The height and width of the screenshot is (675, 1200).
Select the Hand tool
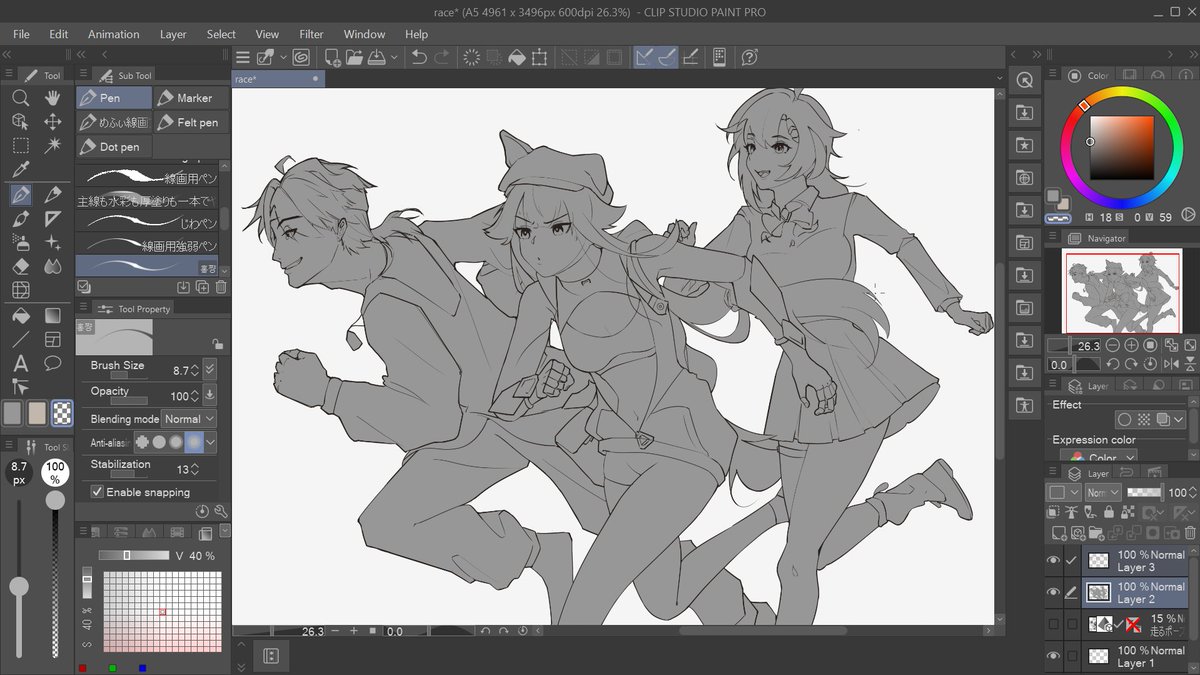(x=52, y=100)
